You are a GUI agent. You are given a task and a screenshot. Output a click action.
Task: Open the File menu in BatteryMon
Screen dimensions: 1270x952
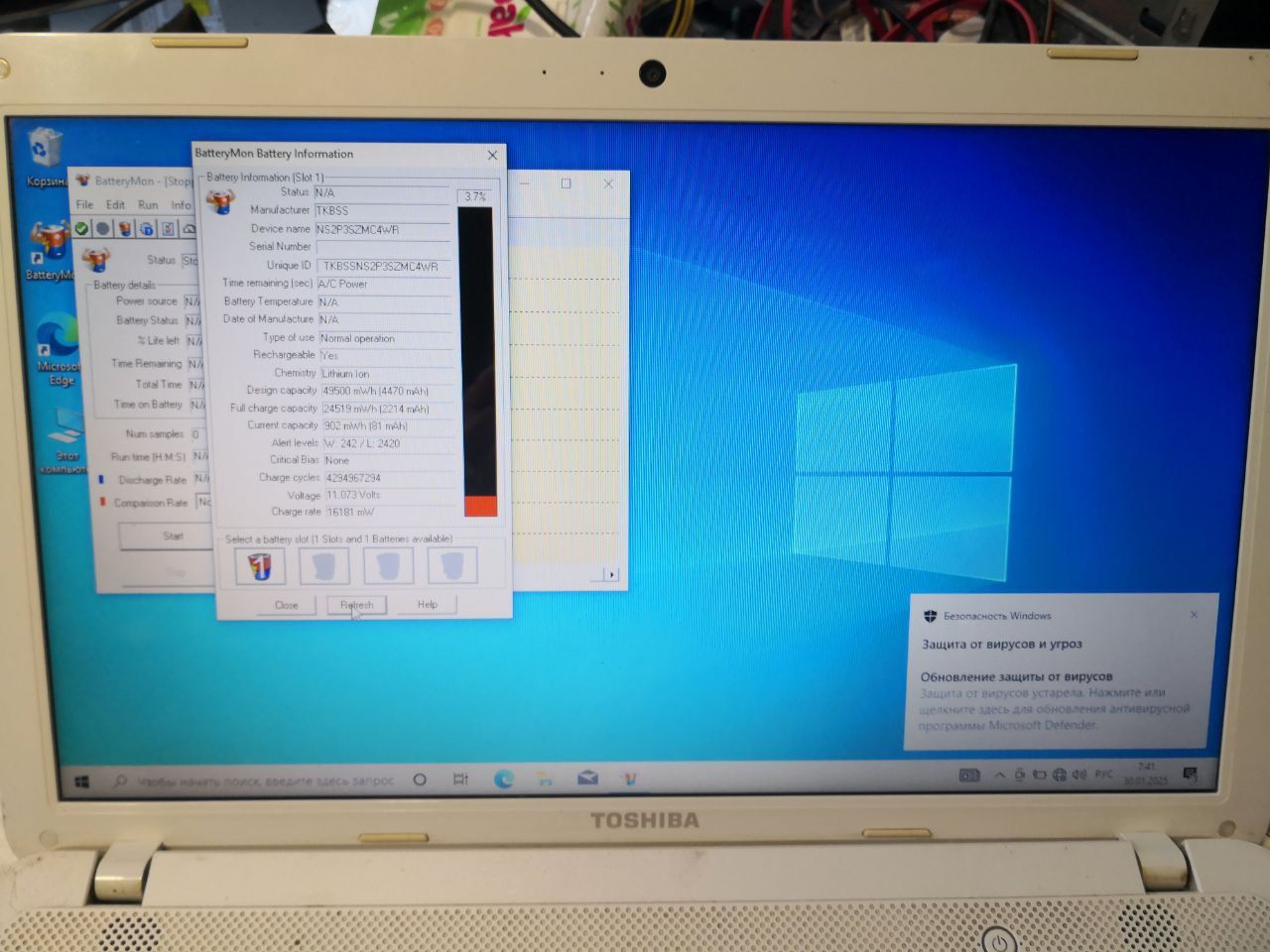coord(85,205)
